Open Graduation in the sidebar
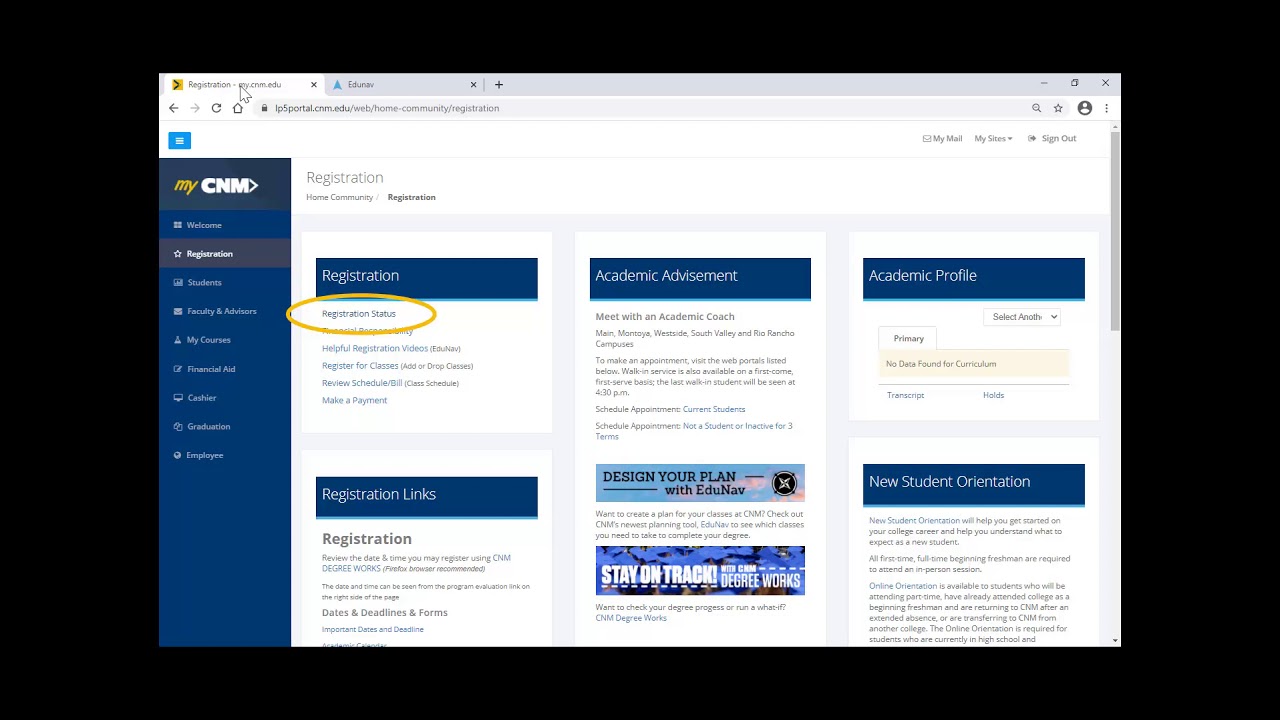Viewport: 1280px width, 720px height. [225, 426]
